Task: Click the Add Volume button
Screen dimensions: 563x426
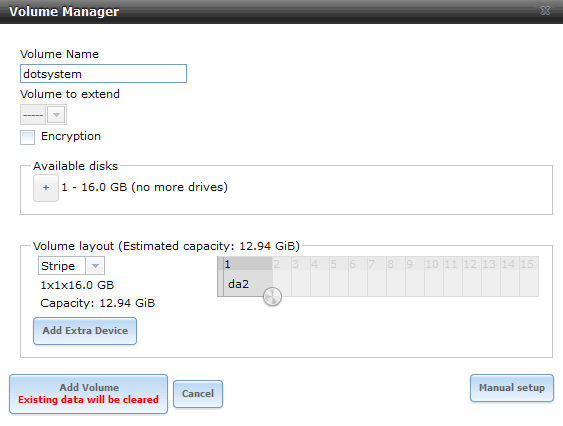Action: tap(88, 394)
